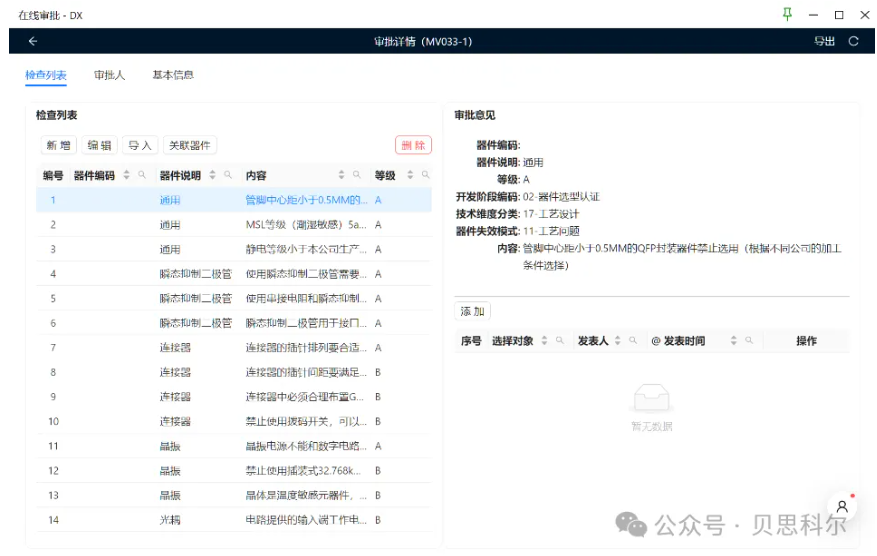Select row 3 静电等级 entry
This screenshot has height=556, width=877.
(x=234, y=249)
